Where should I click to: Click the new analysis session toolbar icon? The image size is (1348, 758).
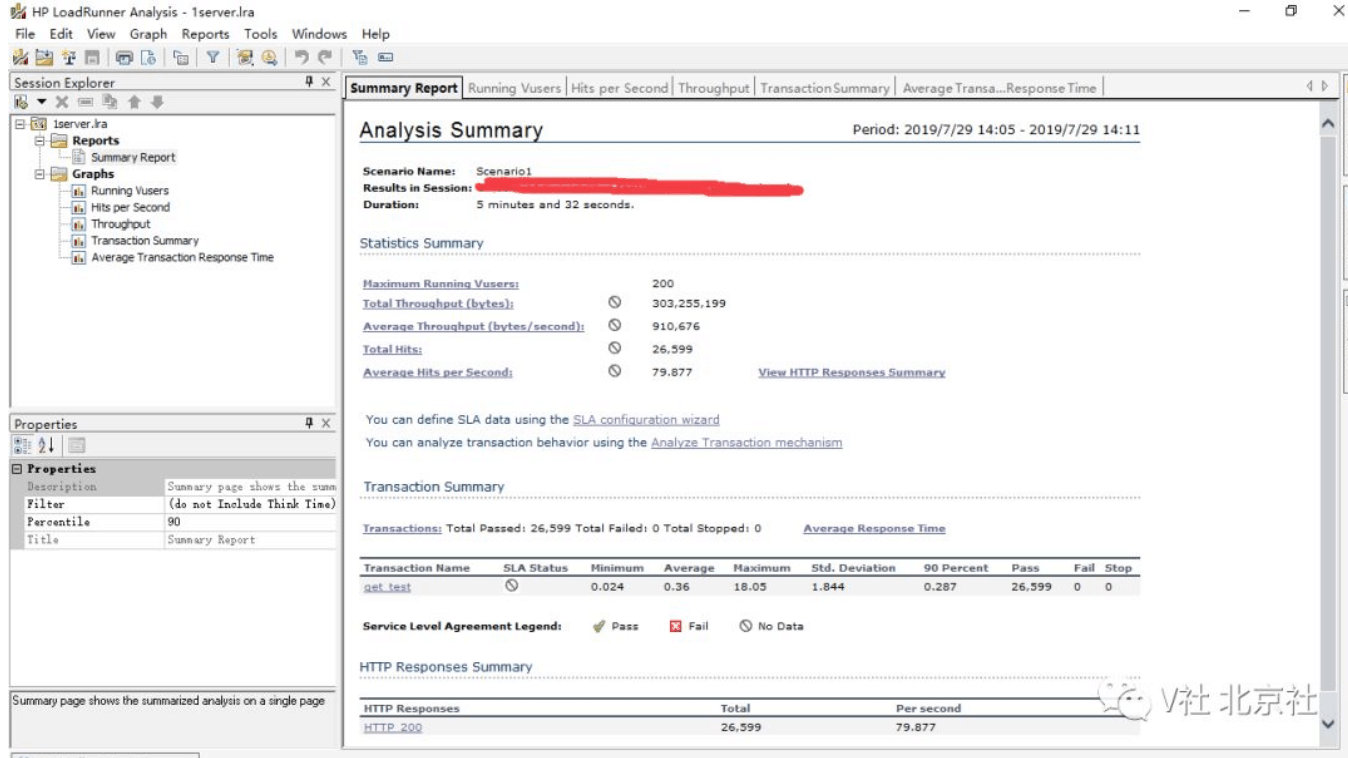coord(20,58)
